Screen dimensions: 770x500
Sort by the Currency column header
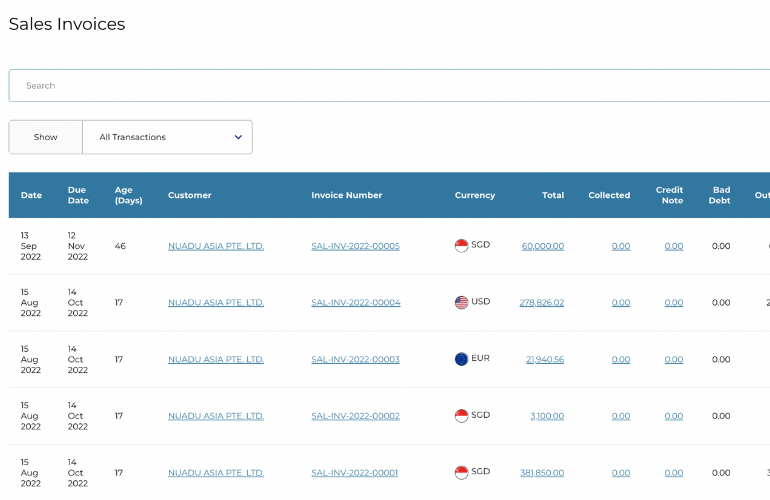pyautogui.click(x=475, y=195)
